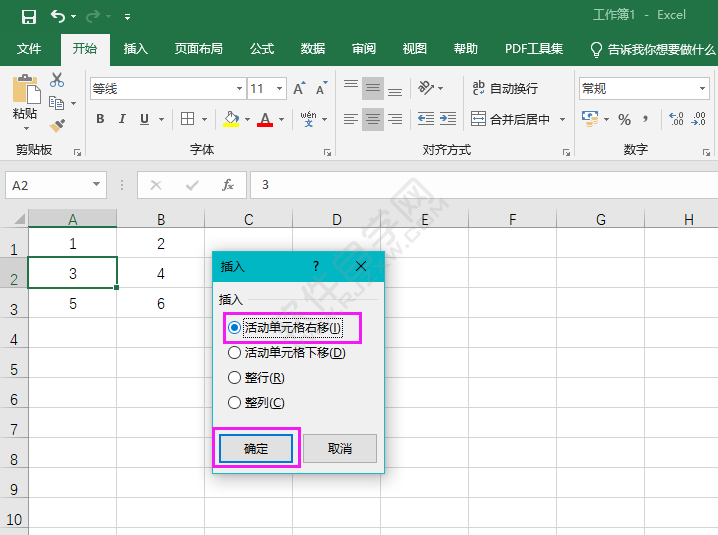718x535 pixels.
Task: Toggle Italic formatting button
Action: pos(122,119)
